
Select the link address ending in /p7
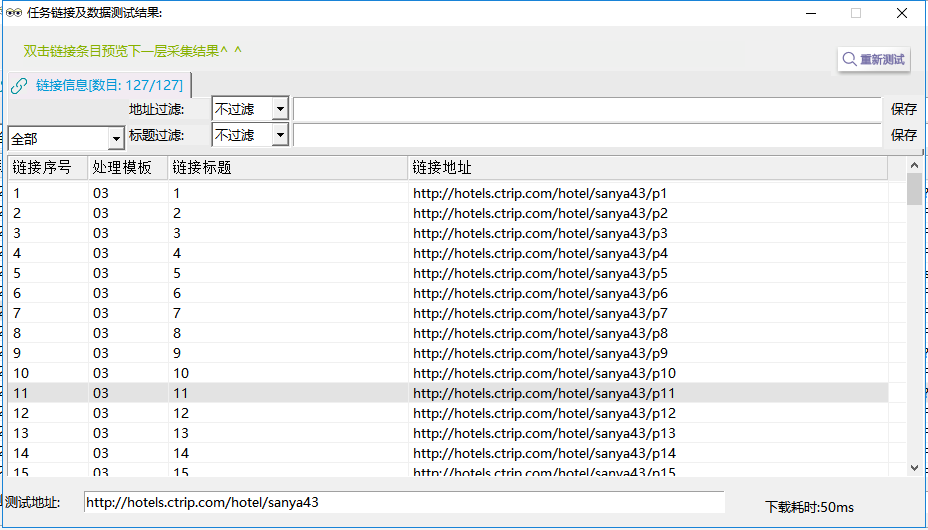coord(540,314)
